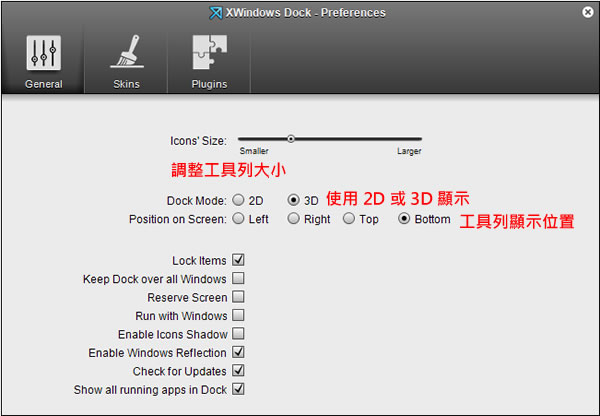Image resolution: width=600 pixels, height=416 pixels.
Task: Disable Enable Windows Reflection checkbox
Action: pos(238,352)
